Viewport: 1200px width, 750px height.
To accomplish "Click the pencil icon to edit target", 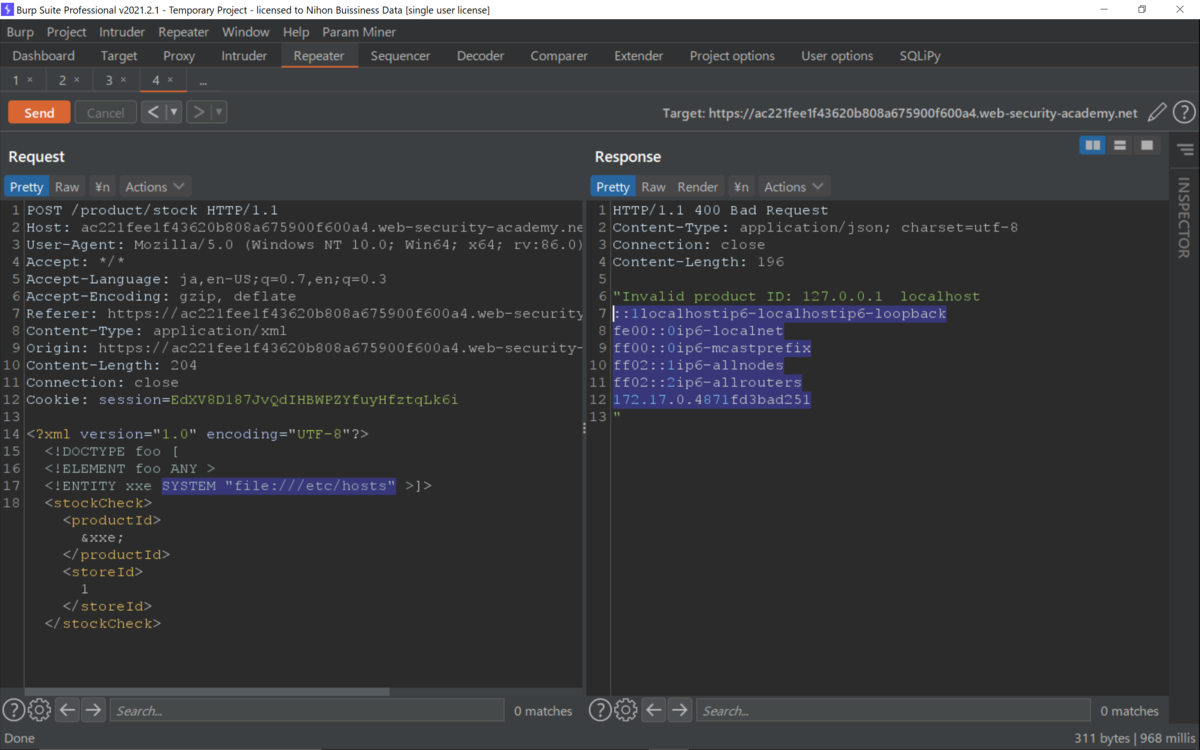I will click(x=1157, y=113).
